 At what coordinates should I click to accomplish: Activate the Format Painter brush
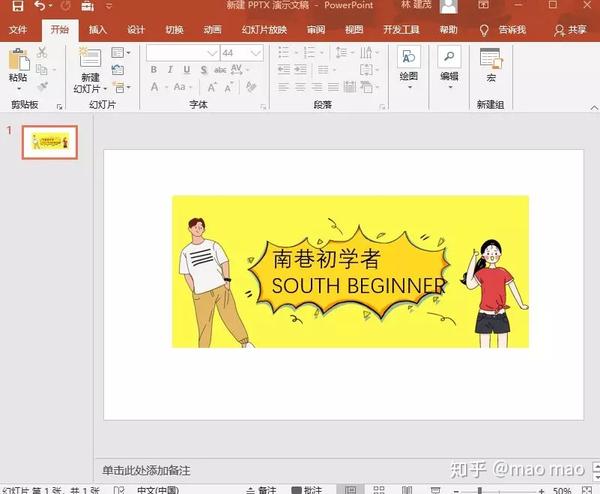pos(42,86)
